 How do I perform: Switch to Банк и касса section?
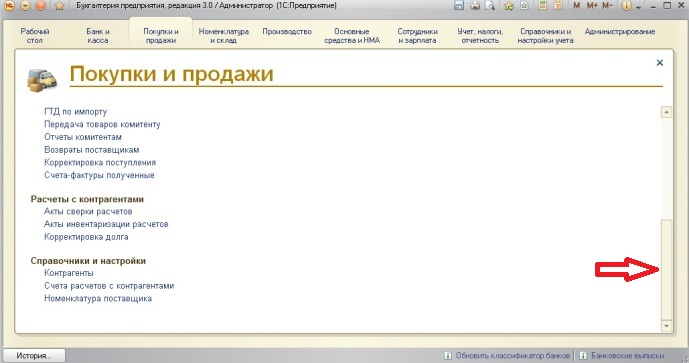[x=98, y=36]
